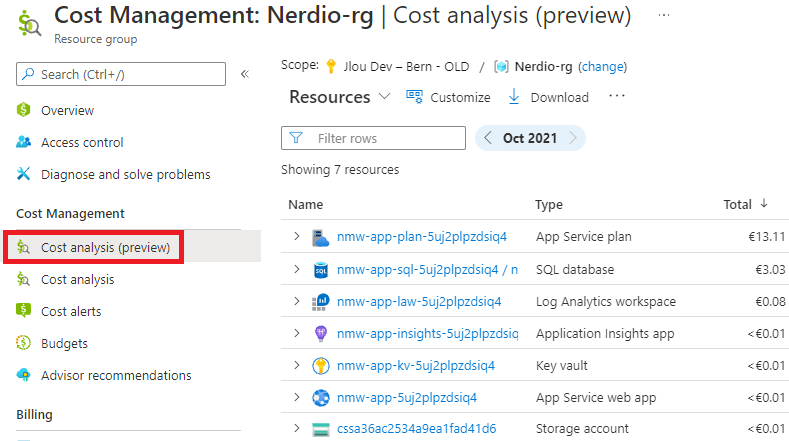The image size is (789, 441).
Task: Click the Application Insights lightbulb icon
Action: pyautogui.click(x=321, y=333)
